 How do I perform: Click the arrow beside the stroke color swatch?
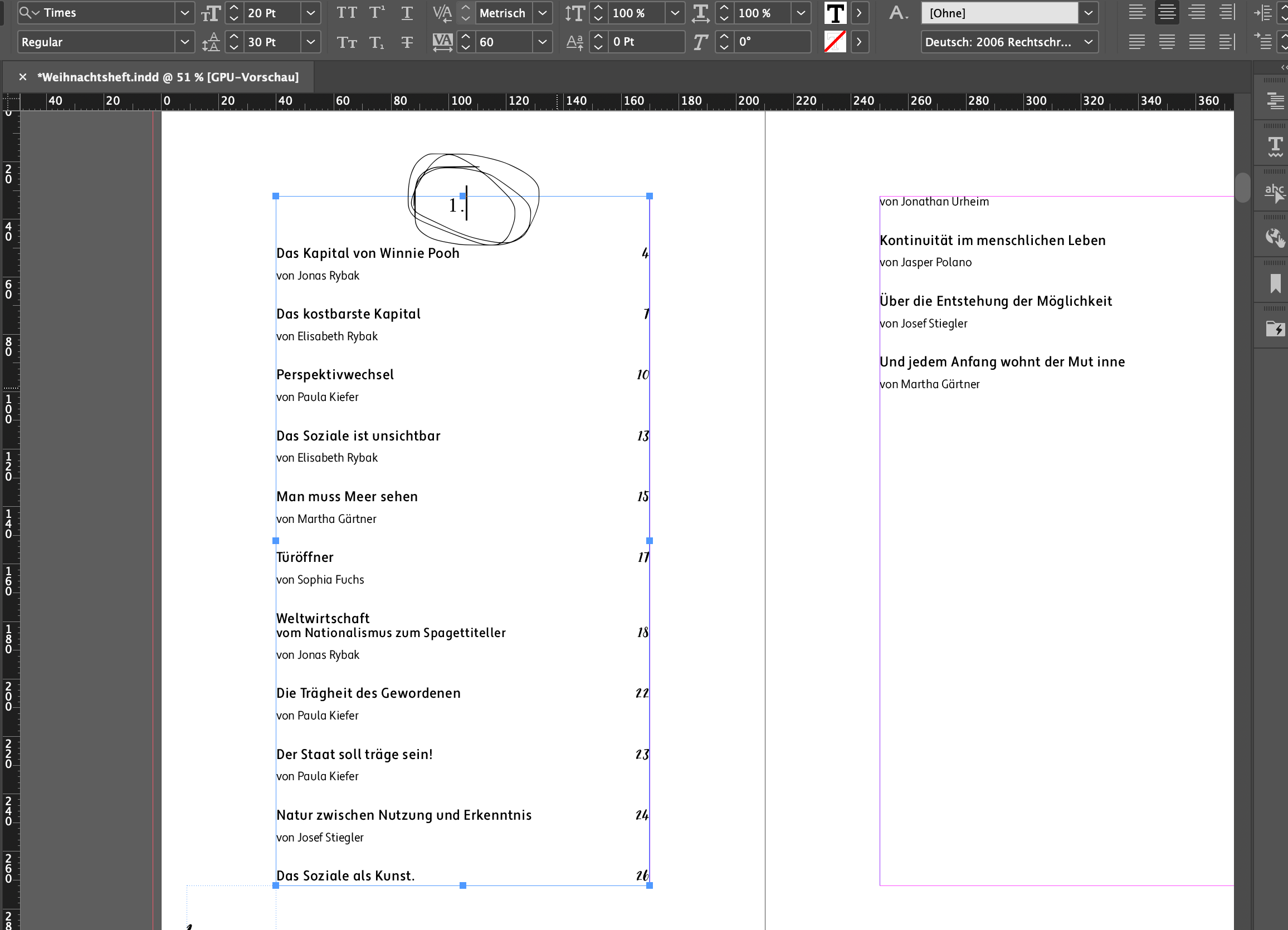pyautogui.click(x=859, y=41)
